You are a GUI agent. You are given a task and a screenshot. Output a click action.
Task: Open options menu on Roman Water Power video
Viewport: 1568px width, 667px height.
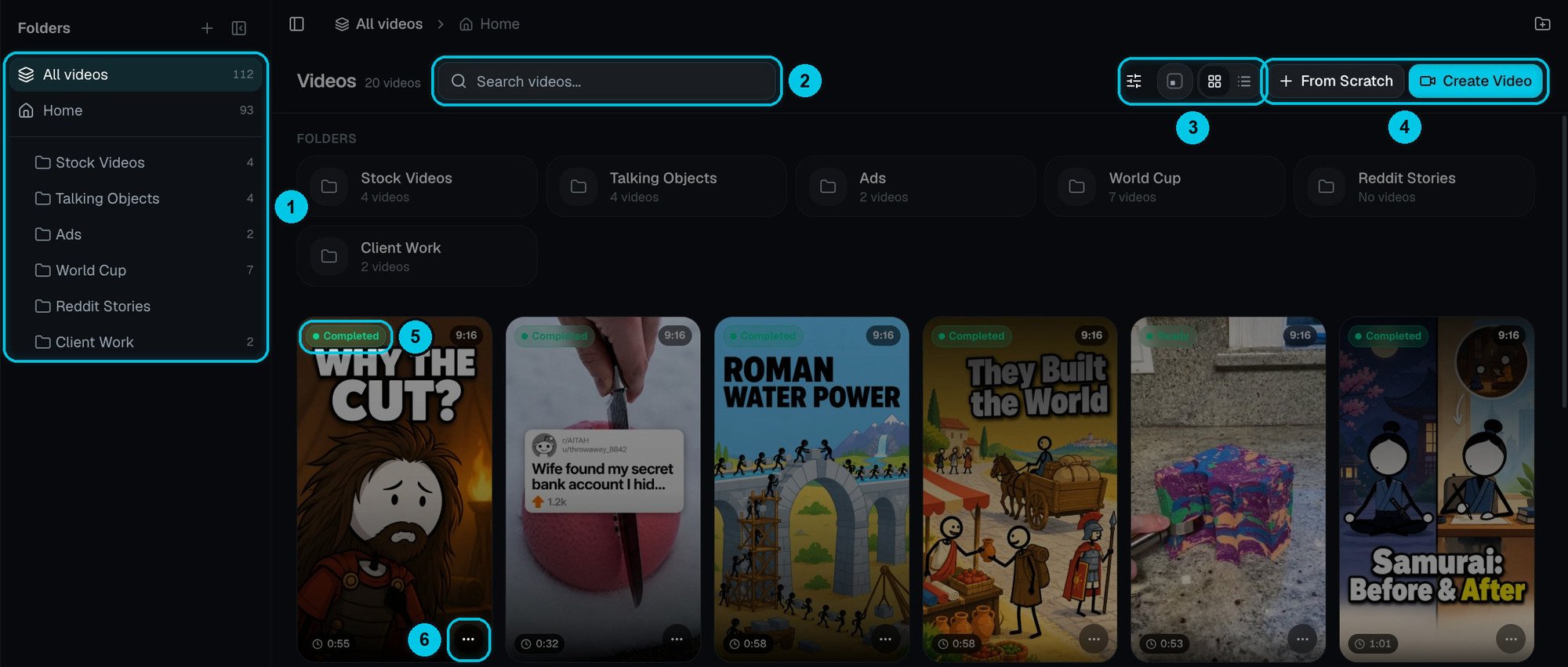click(x=885, y=640)
